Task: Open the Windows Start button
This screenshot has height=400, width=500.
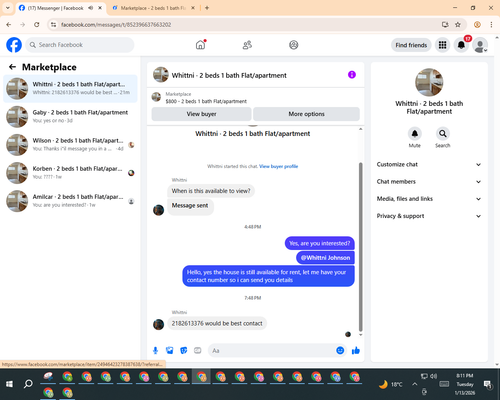Action: click(9, 384)
